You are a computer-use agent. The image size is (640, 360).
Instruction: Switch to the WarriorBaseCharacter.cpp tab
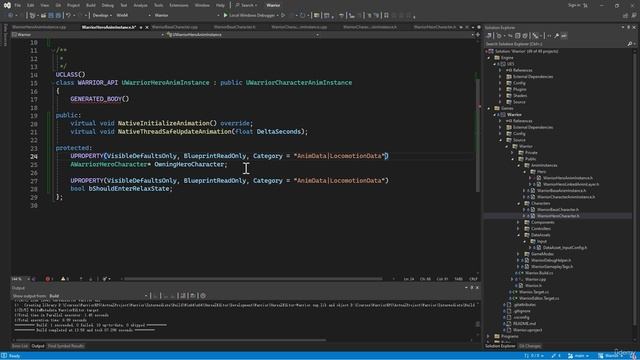coord(175,27)
